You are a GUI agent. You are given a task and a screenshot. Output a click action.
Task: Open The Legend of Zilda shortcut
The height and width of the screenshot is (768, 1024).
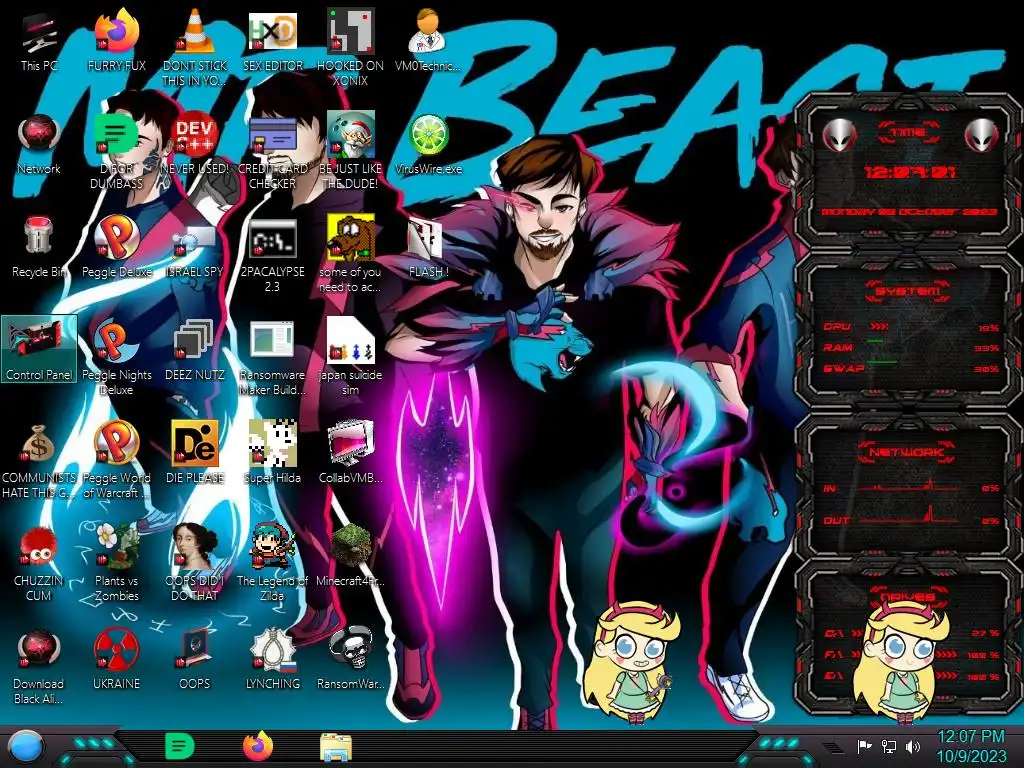click(272, 564)
